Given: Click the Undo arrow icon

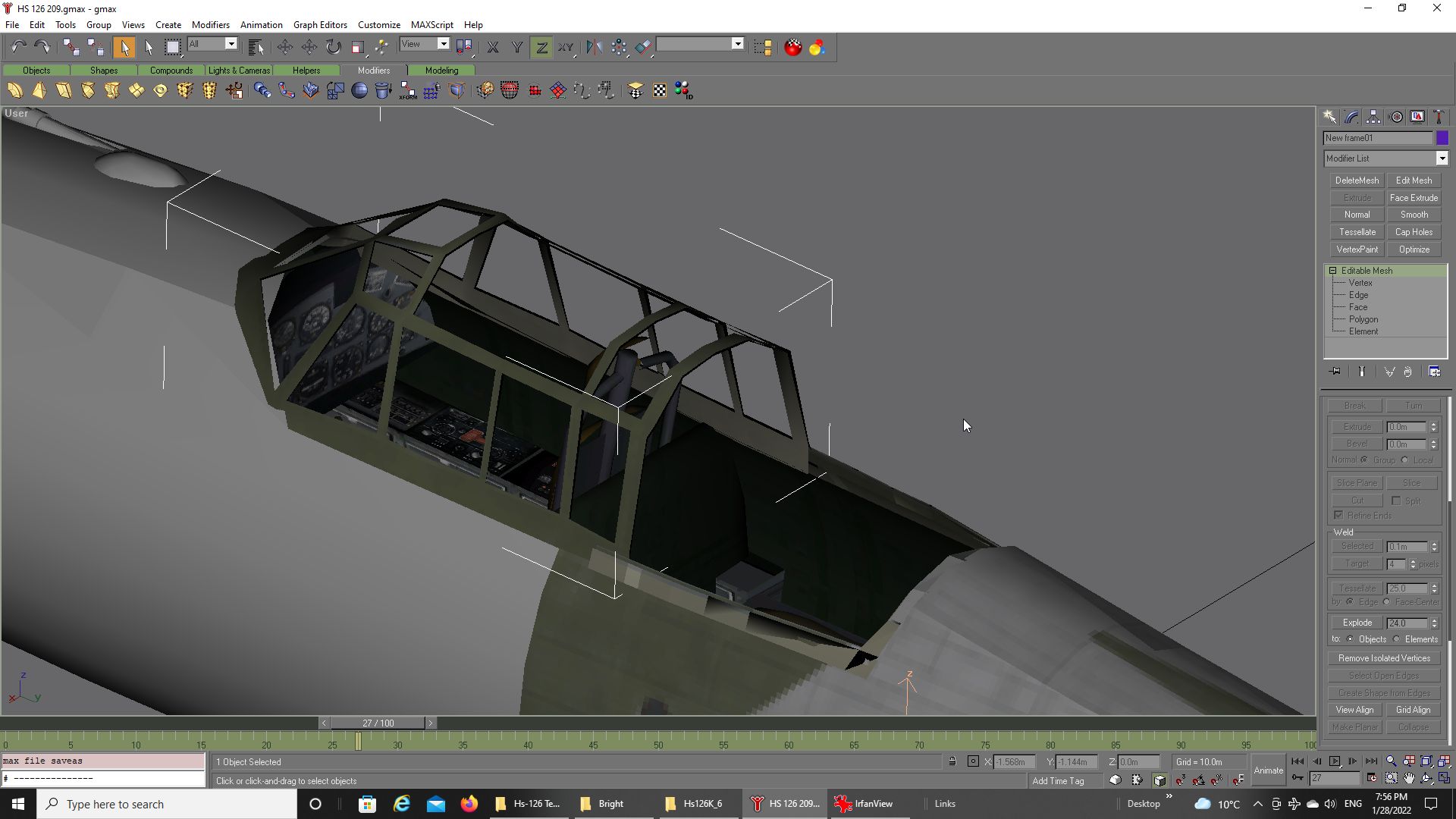Looking at the screenshot, I should pyautogui.click(x=18, y=47).
